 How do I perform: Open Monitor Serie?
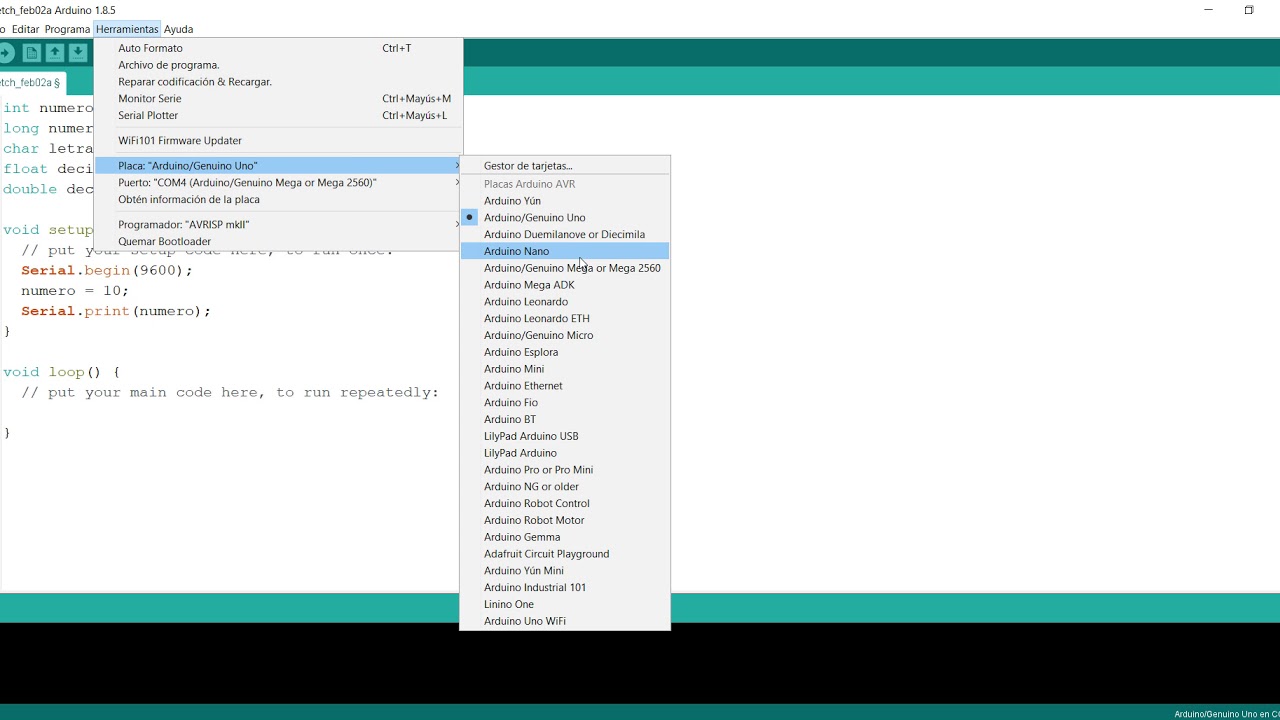pos(278,99)
